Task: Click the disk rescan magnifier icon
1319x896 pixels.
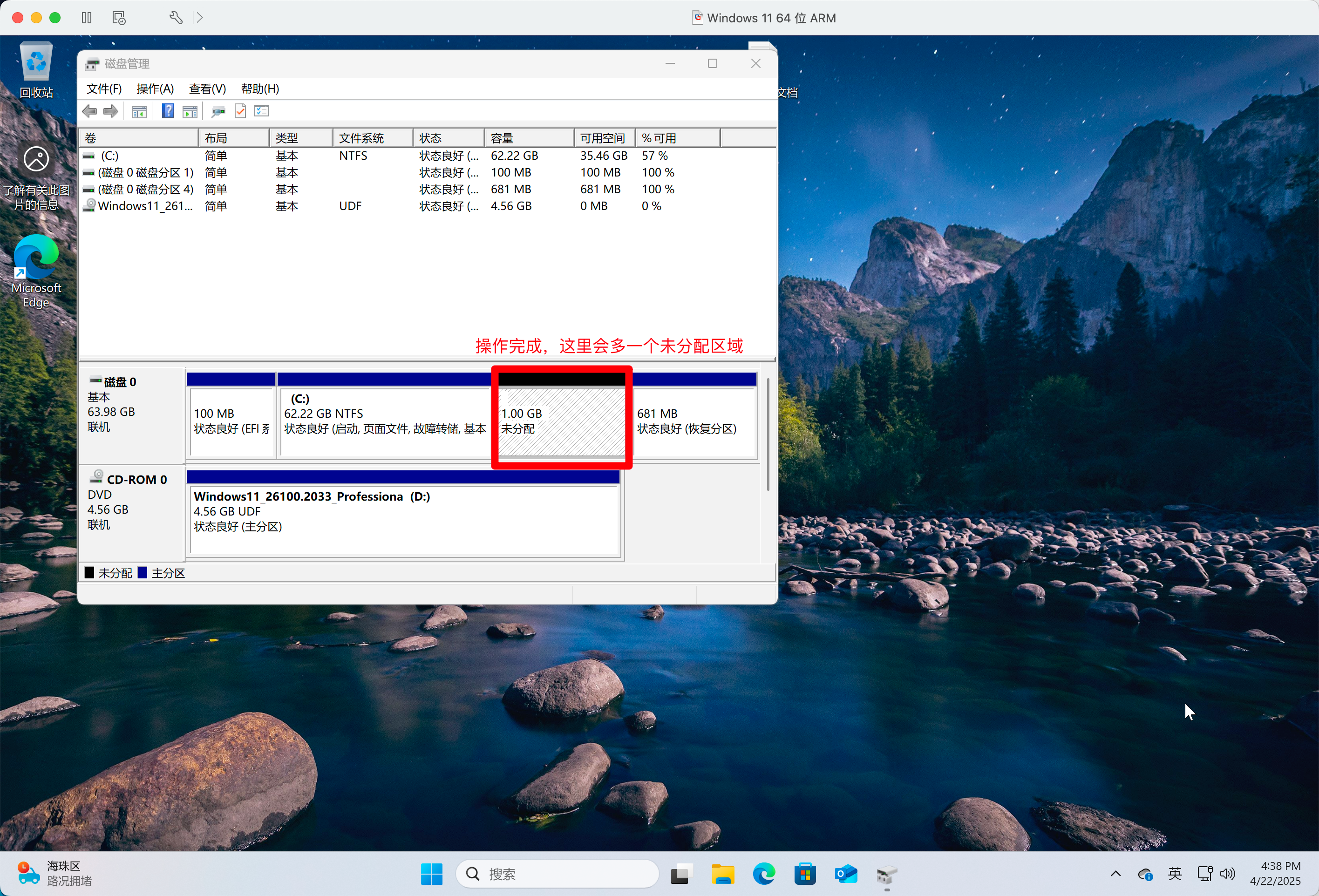Action: coord(218,112)
